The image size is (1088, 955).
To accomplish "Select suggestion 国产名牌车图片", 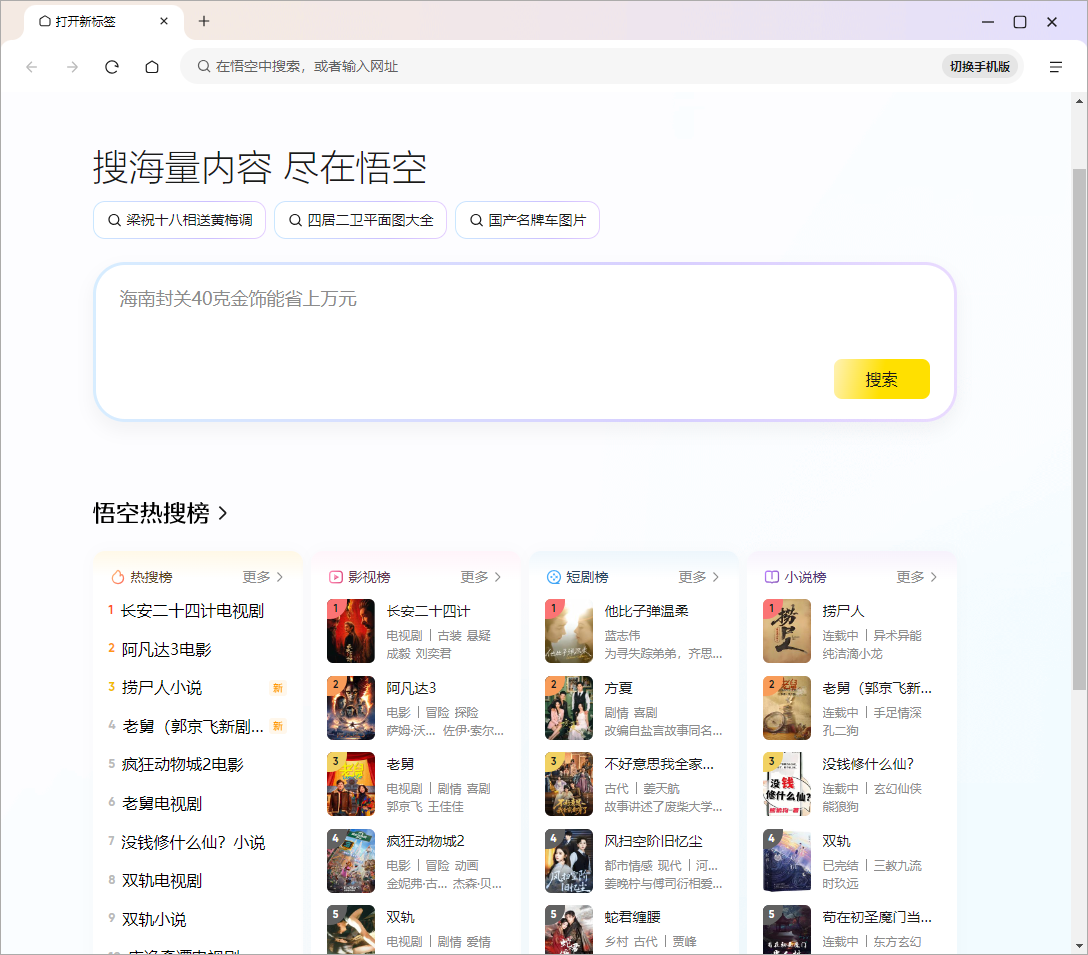I will coord(527,220).
